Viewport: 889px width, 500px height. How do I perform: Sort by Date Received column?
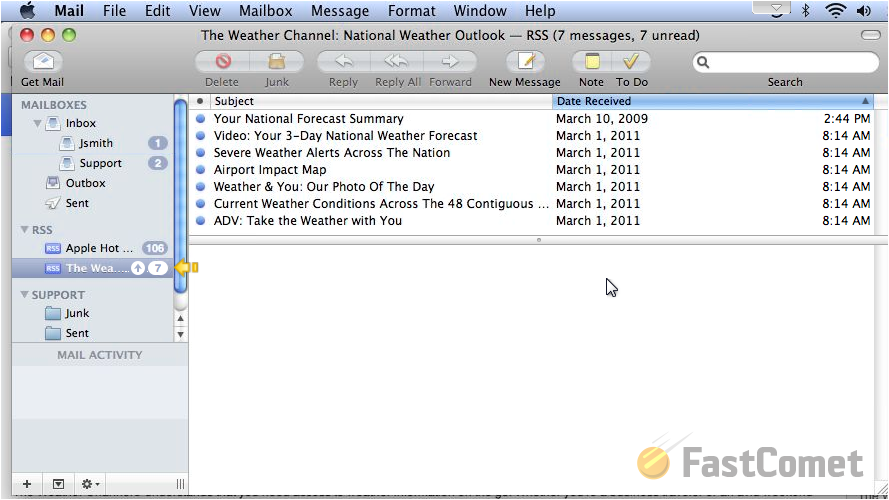tap(713, 101)
